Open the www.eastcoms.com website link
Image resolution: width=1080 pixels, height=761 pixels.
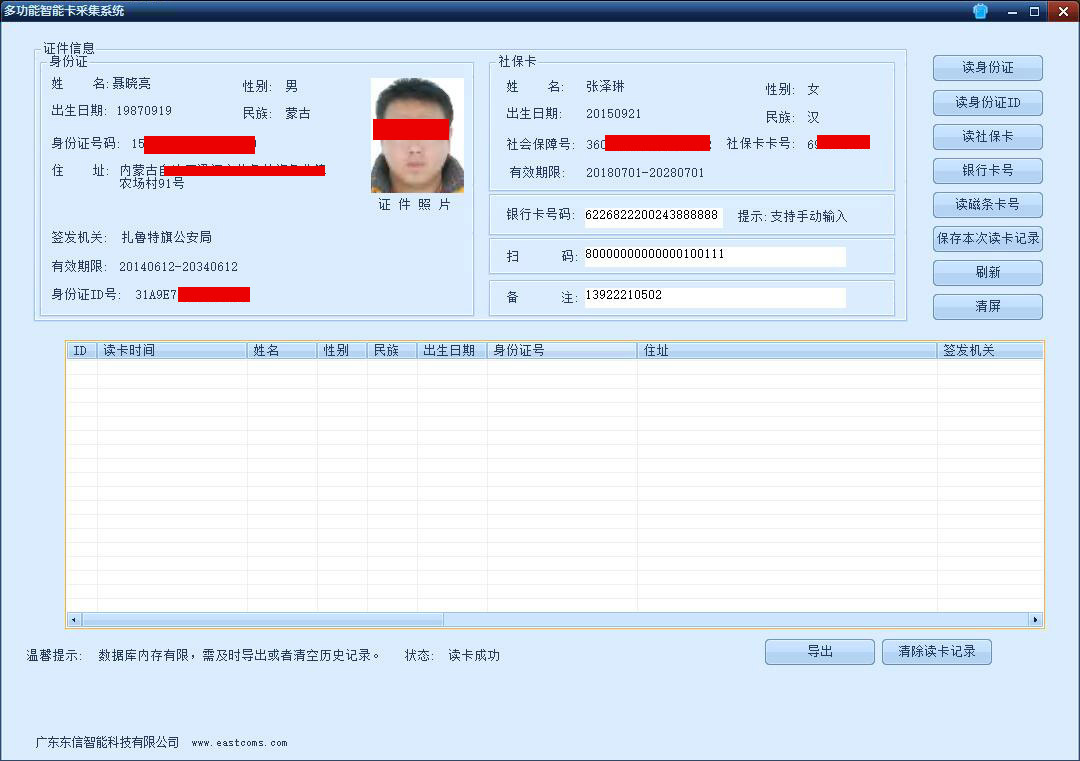[x=240, y=742]
